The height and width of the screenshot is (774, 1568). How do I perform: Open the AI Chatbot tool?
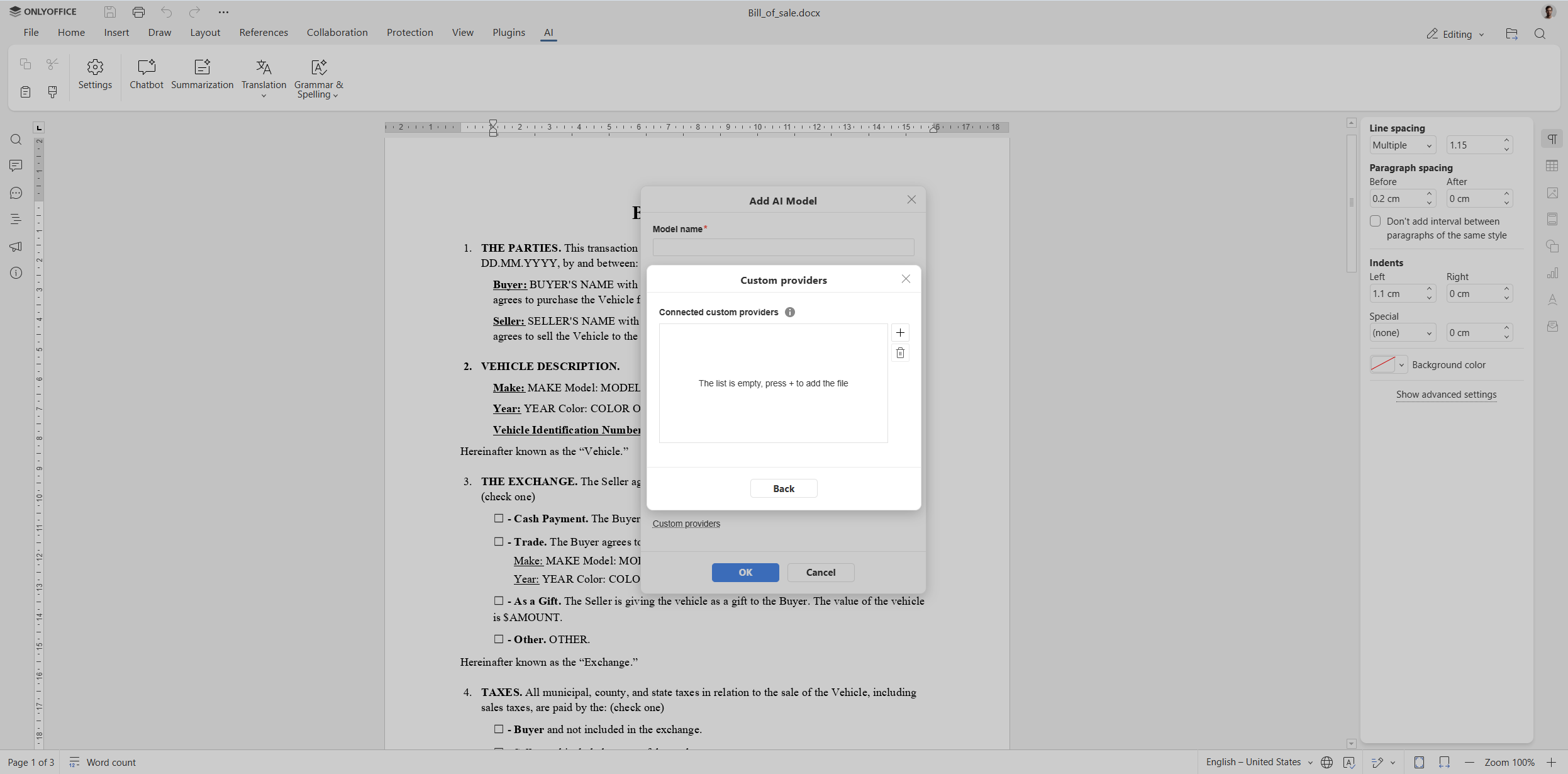point(146,74)
